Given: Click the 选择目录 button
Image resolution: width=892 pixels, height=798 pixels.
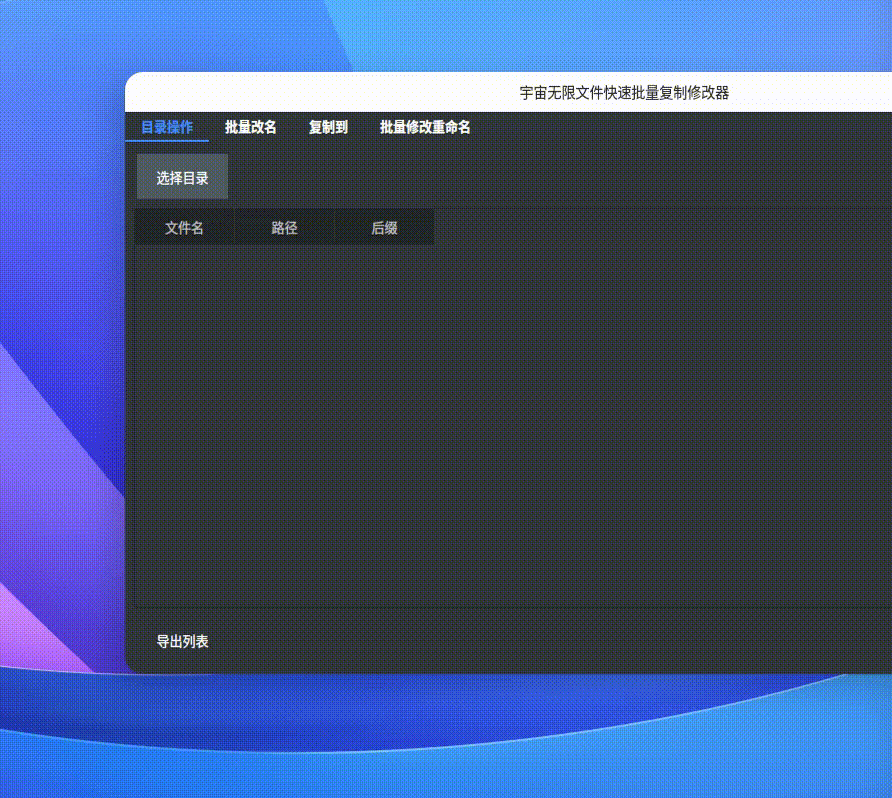Looking at the screenshot, I should pos(182,177).
